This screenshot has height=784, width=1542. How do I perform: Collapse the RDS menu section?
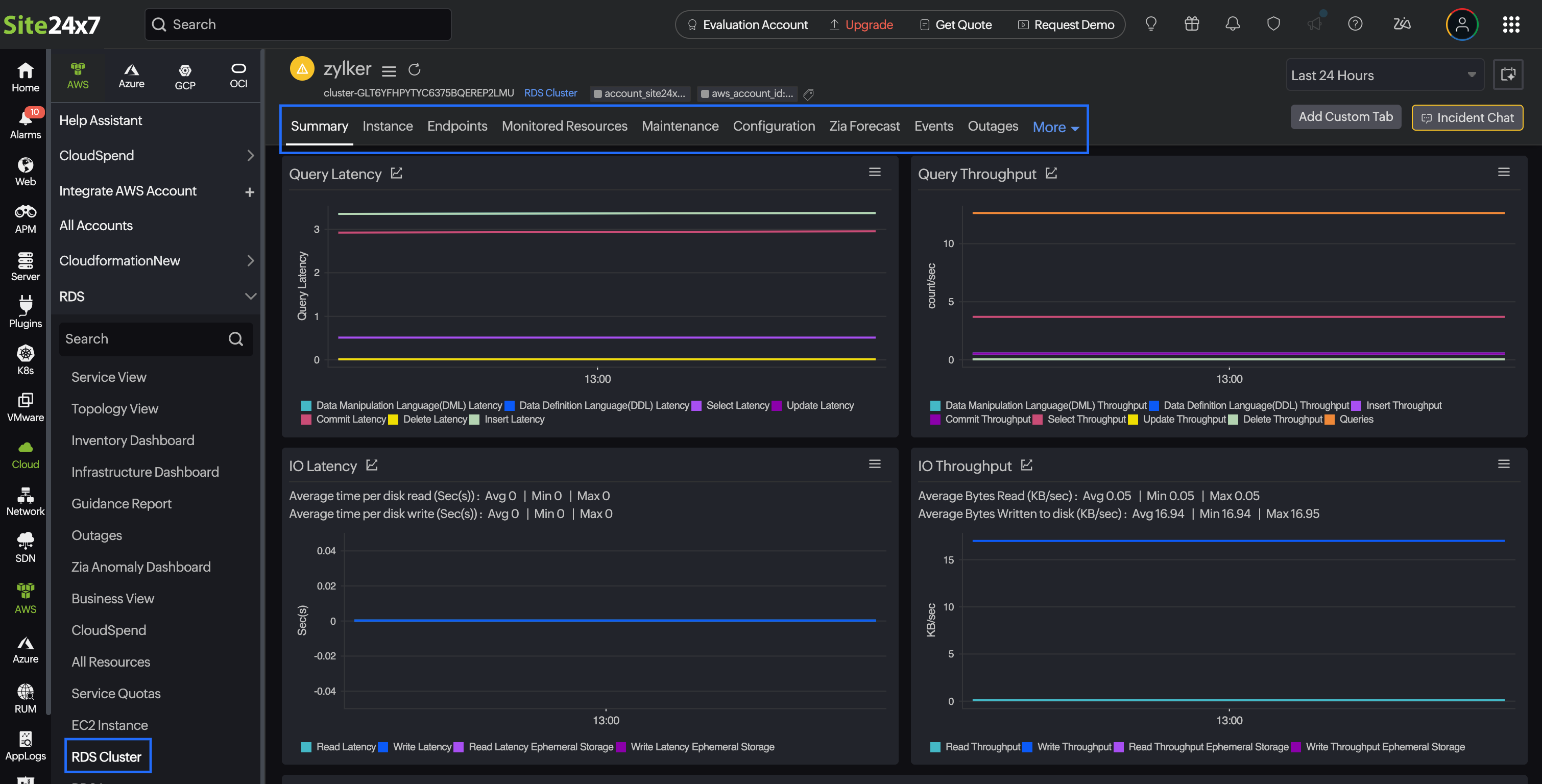click(x=250, y=296)
